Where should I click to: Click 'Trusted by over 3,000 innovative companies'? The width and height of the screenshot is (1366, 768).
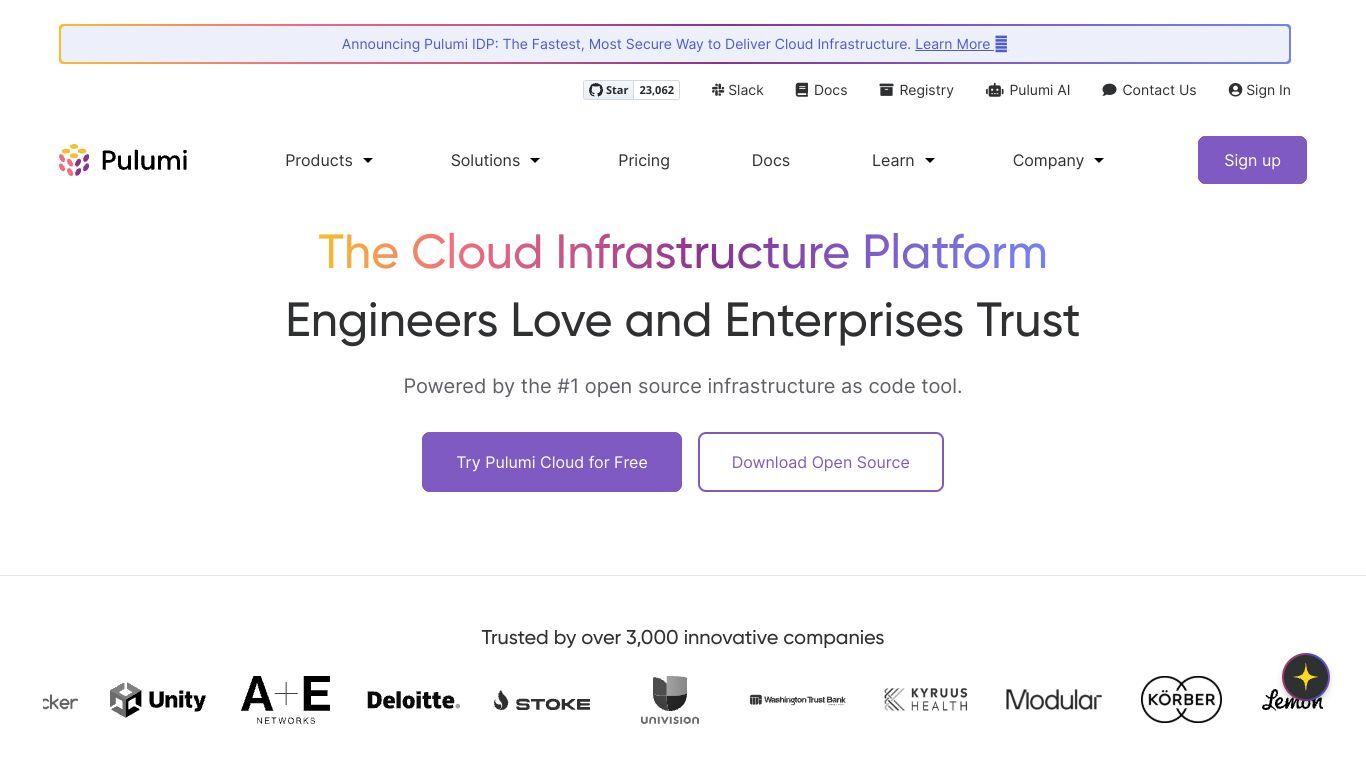click(683, 638)
